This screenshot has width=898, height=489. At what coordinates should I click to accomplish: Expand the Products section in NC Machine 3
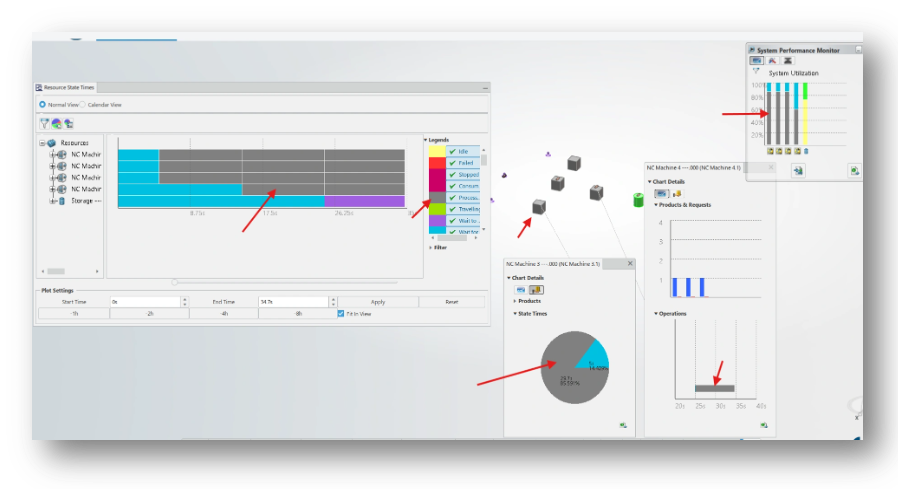[515, 301]
